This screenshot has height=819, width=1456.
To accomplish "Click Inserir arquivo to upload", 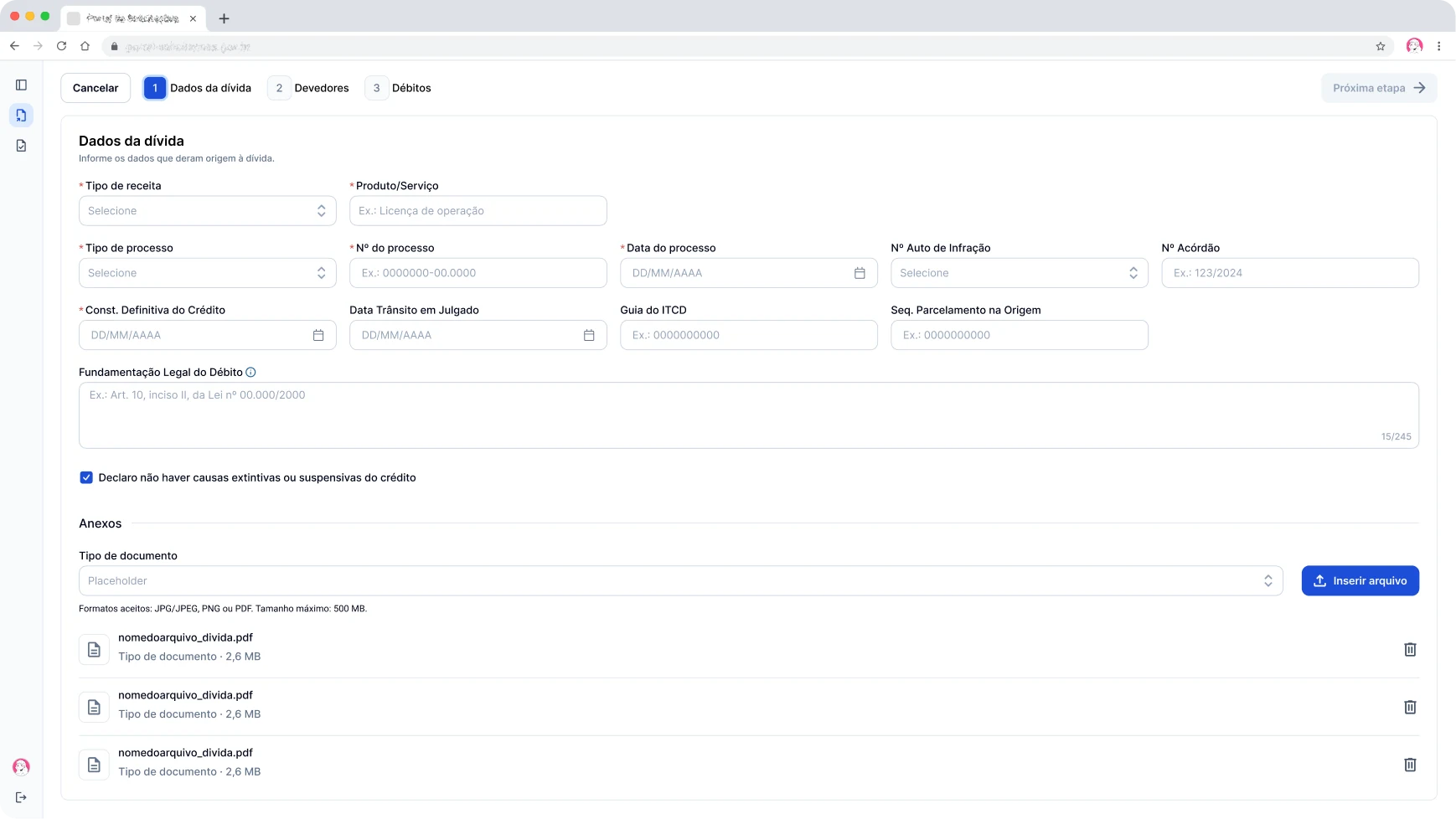I will pos(1360,581).
